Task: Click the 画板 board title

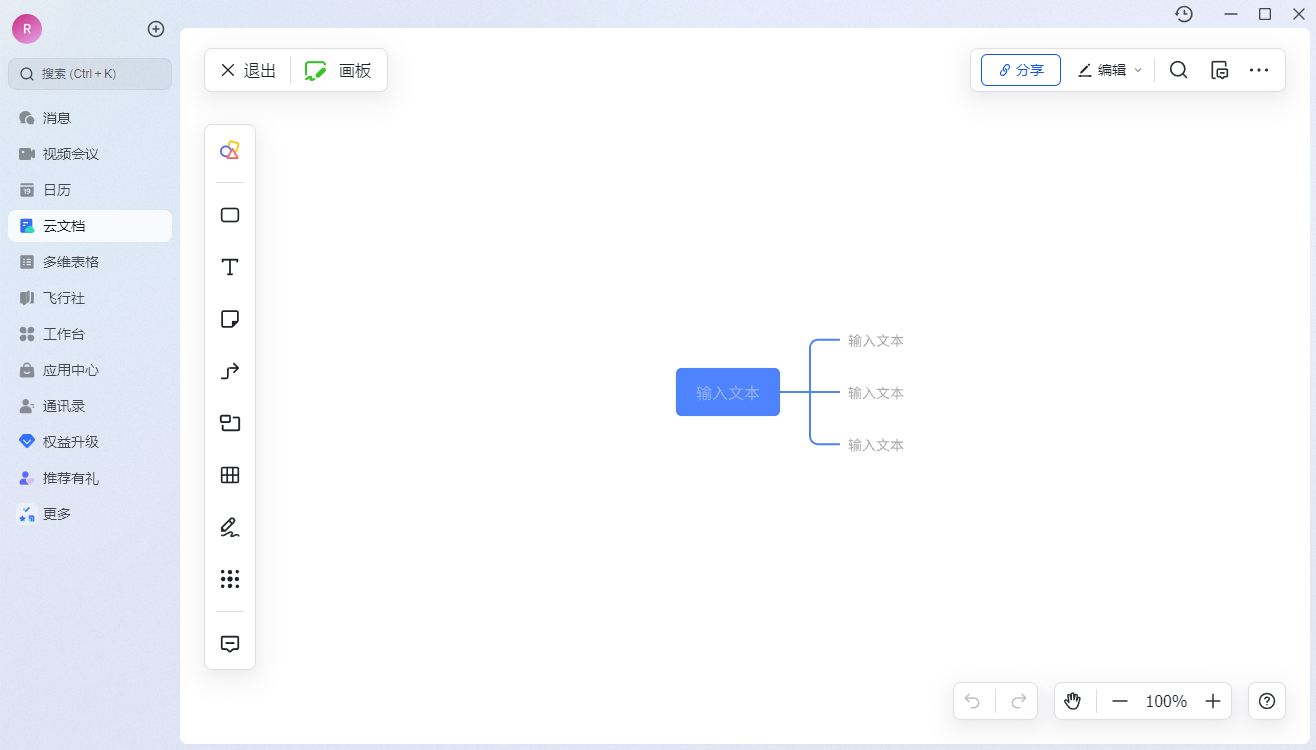Action: point(355,70)
